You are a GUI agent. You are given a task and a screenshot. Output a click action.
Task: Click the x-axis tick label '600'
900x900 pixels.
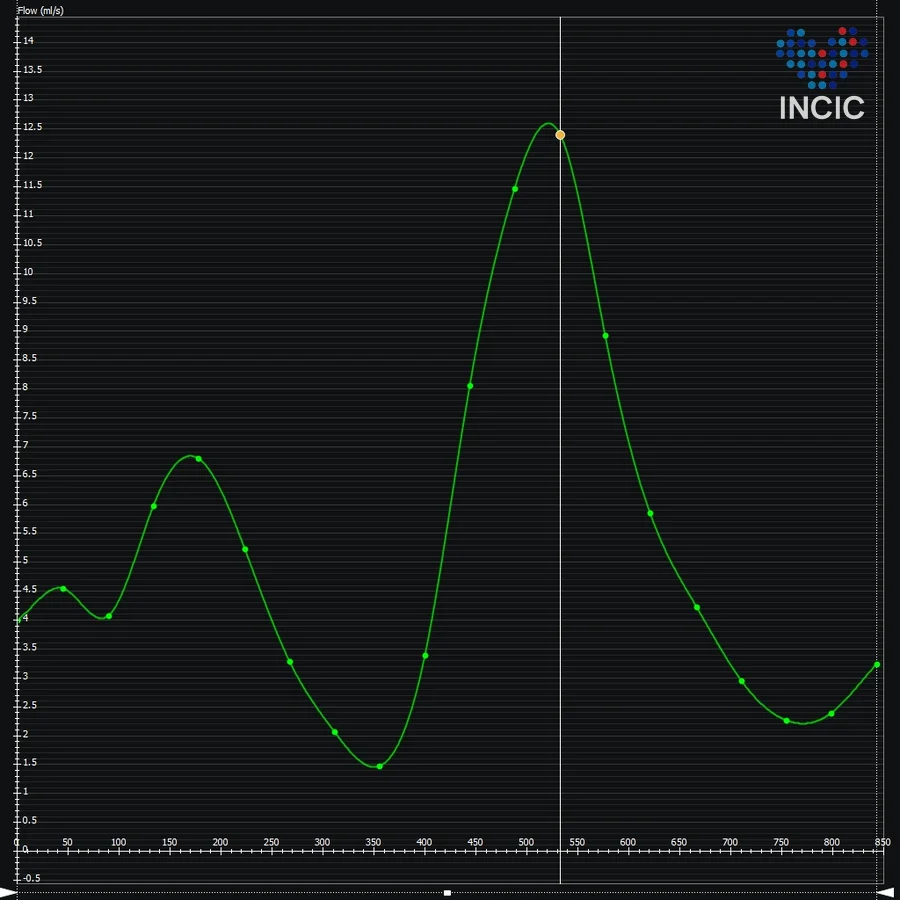pyautogui.click(x=628, y=842)
